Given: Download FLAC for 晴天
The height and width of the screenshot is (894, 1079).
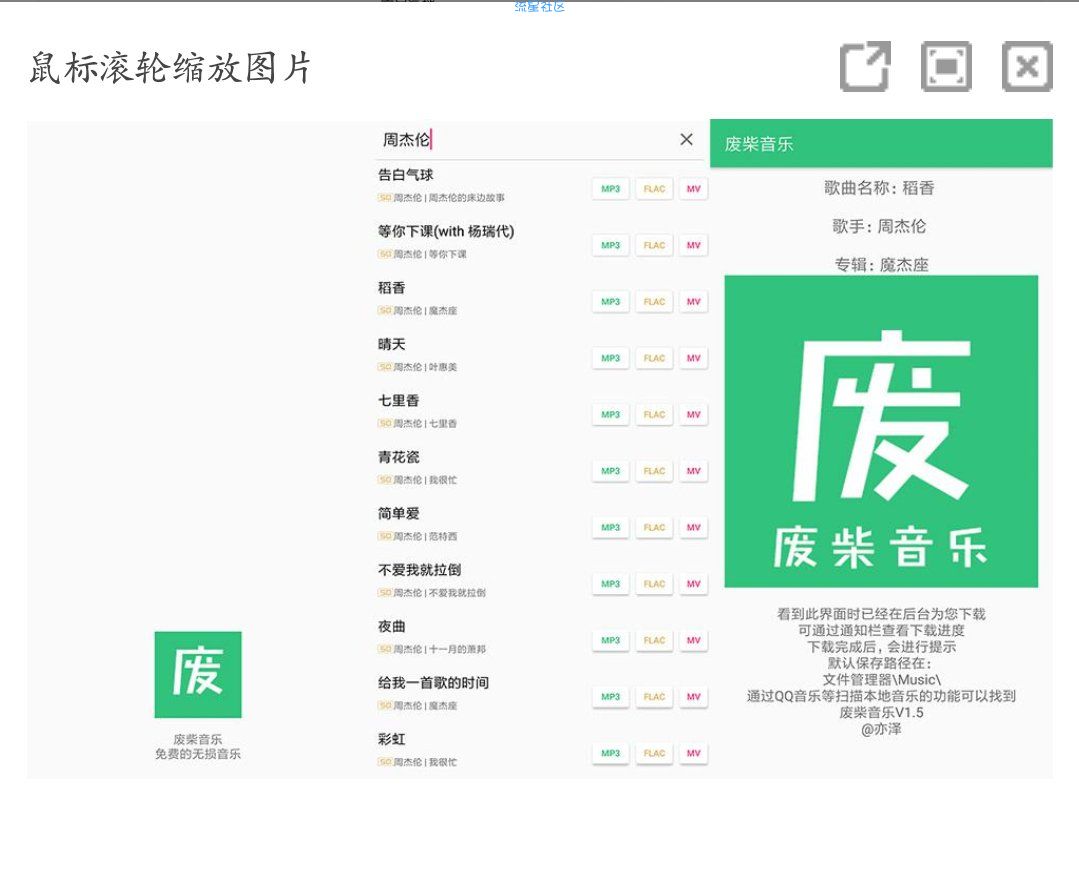Looking at the screenshot, I should click(654, 358).
